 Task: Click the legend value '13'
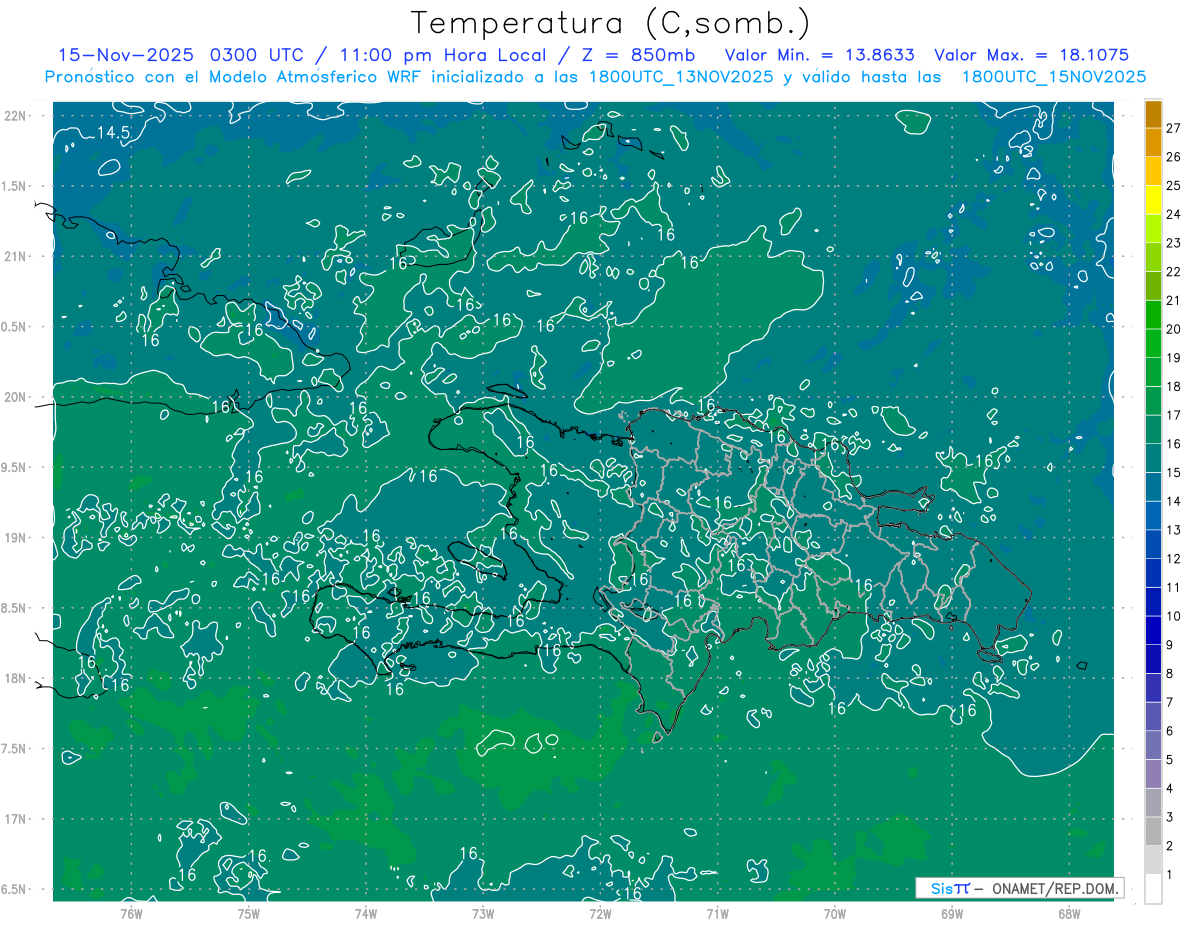coord(1173,530)
